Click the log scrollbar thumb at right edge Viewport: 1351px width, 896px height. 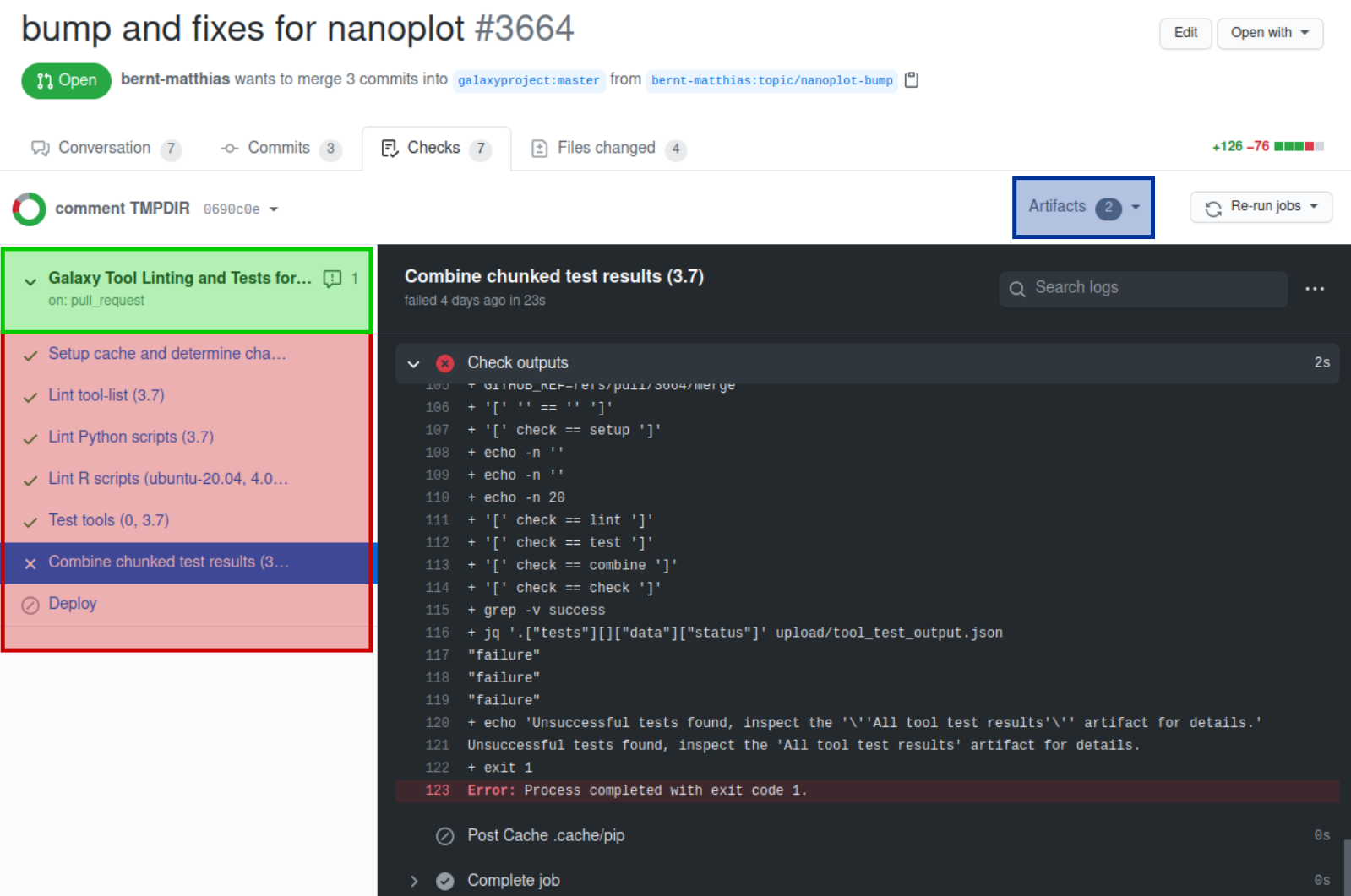1347,867
